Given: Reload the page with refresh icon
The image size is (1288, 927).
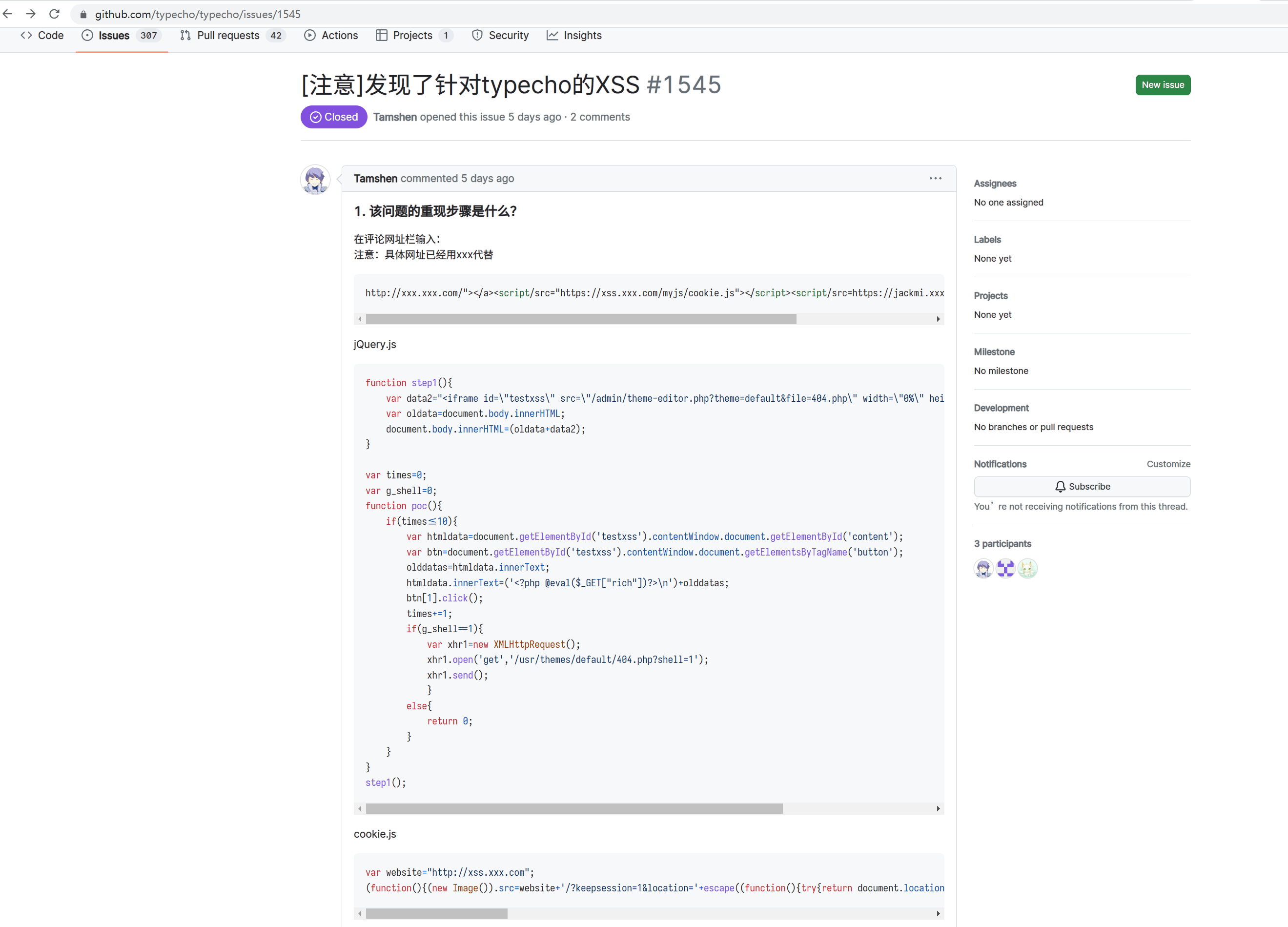Looking at the screenshot, I should pos(54,14).
